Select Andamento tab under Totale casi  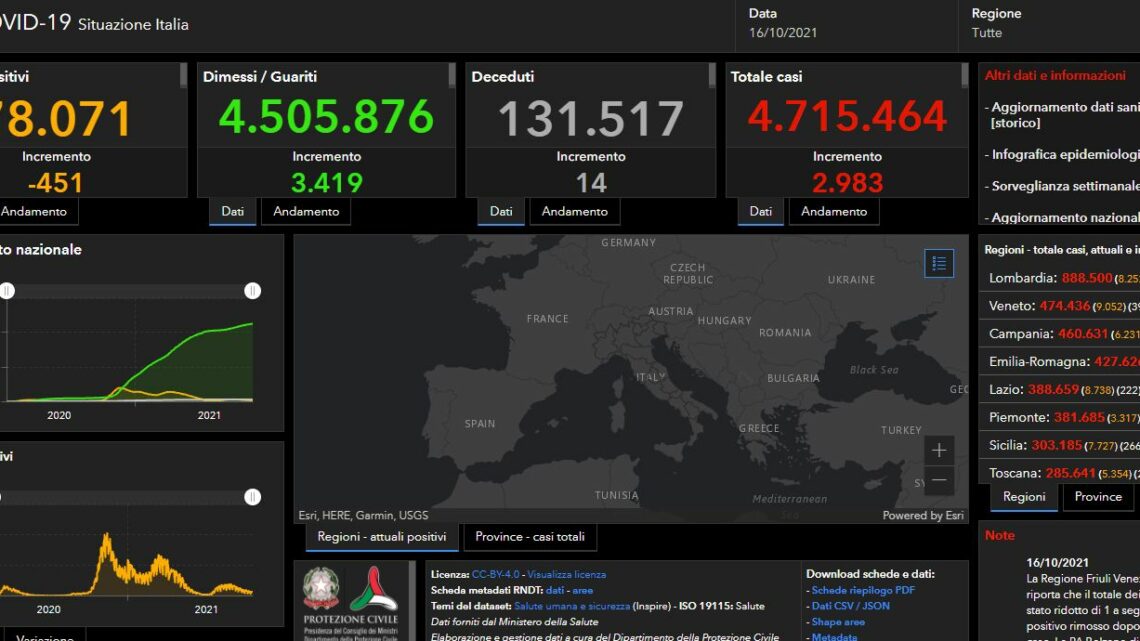click(834, 211)
